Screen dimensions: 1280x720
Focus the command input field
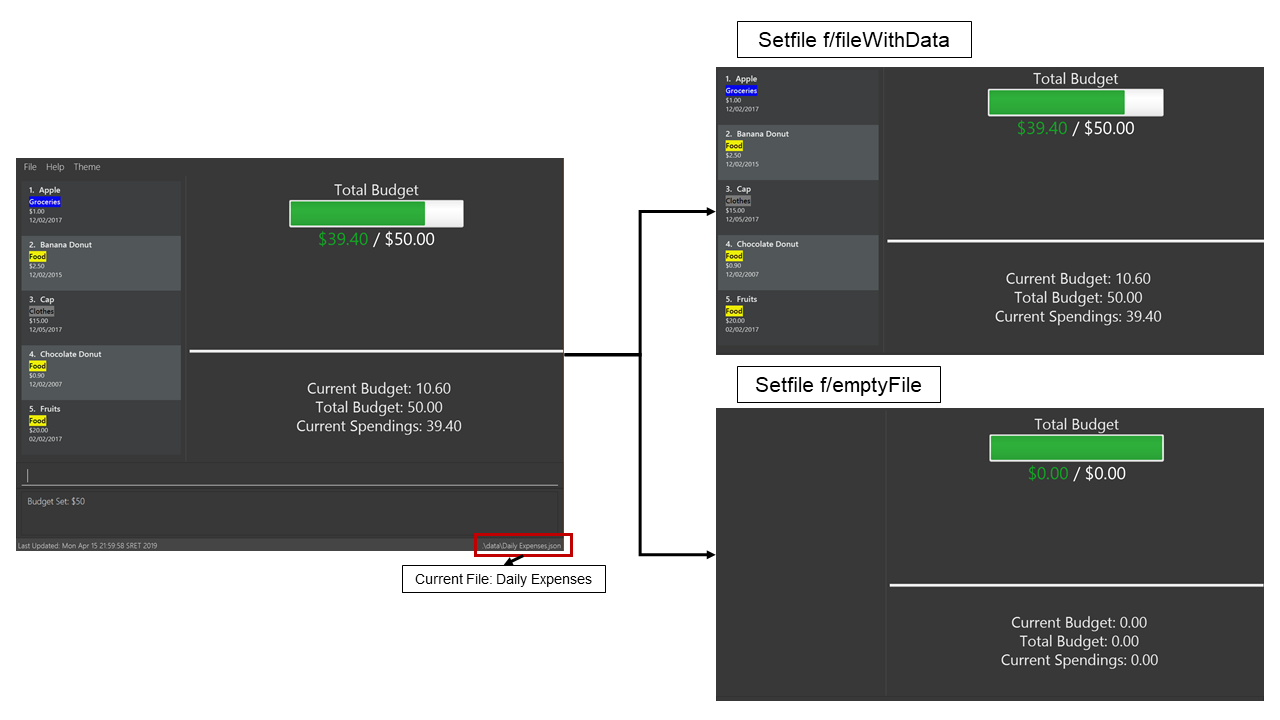coord(291,475)
